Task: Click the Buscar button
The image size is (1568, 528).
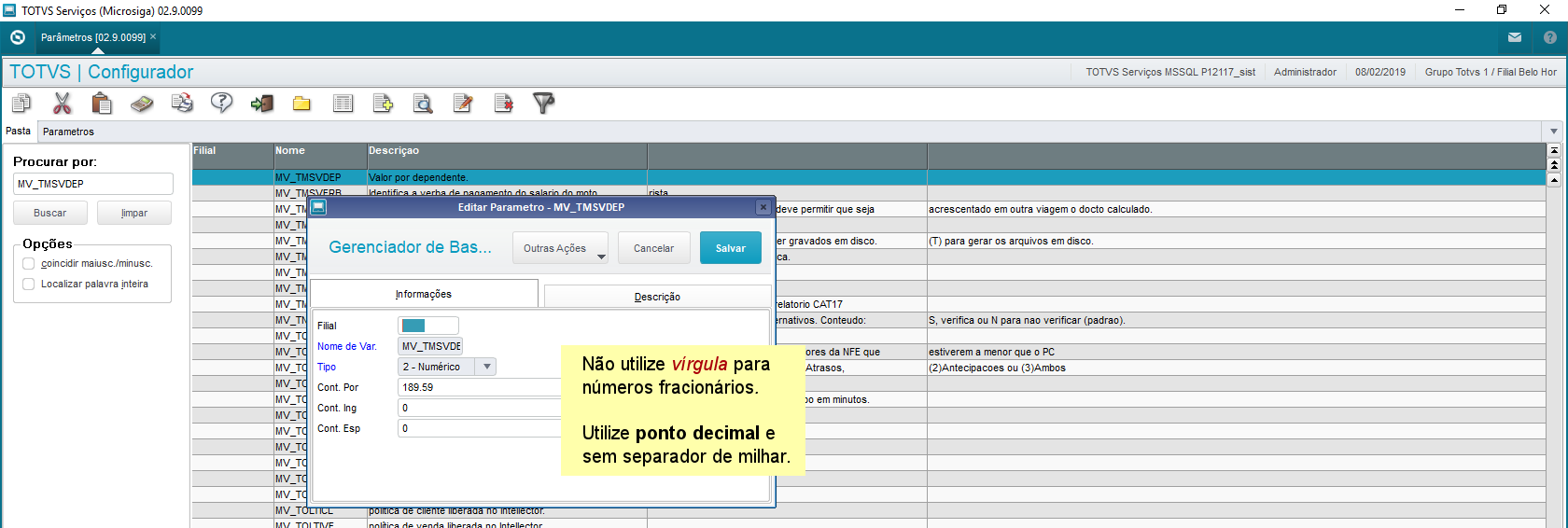Action: 50,213
